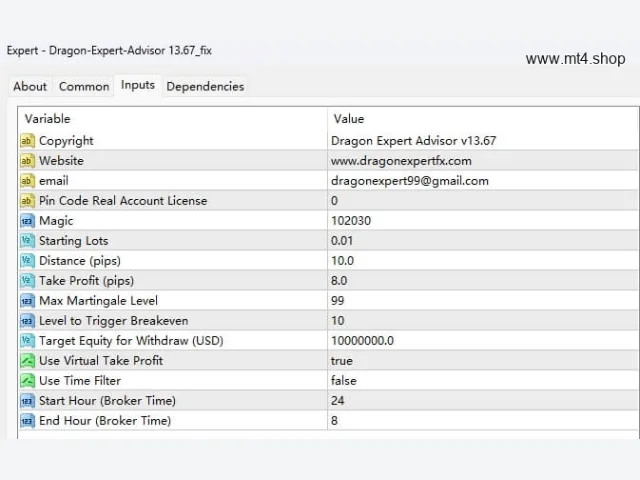Select the Inputs tab

[138, 85]
